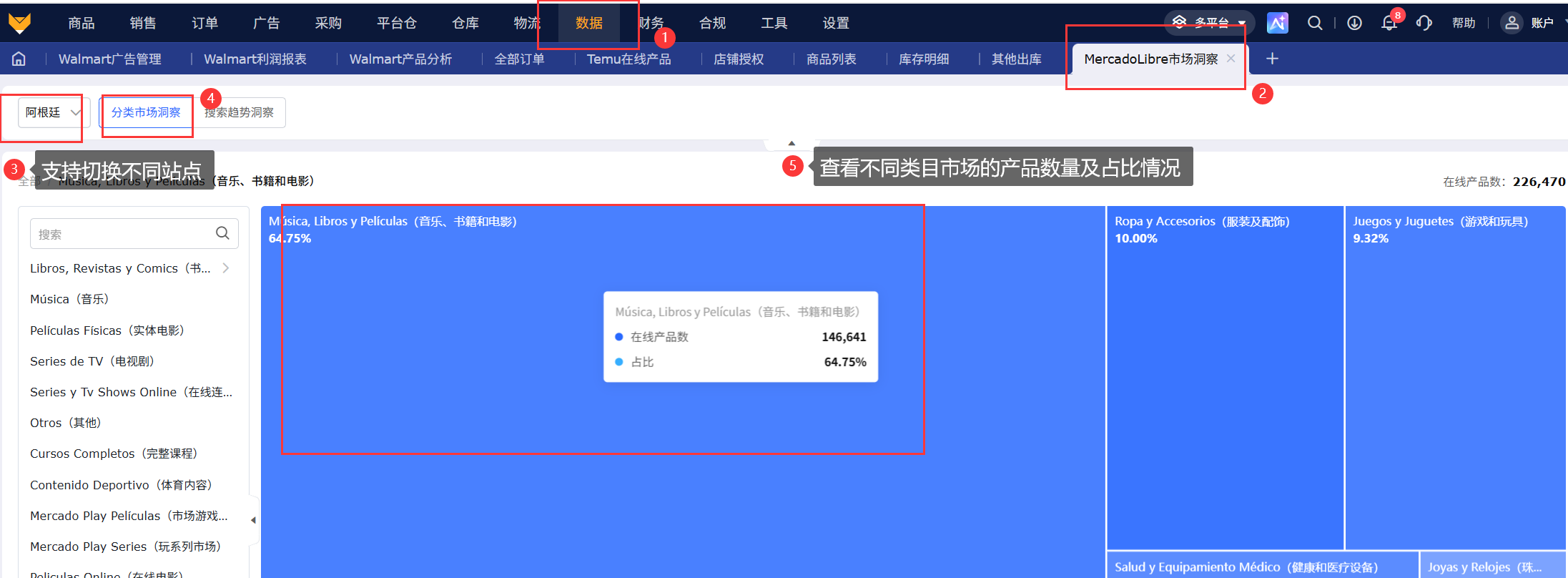Screen dimensions: 1568x578
Task: Select Otros (其他) category
Action: coord(66,423)
